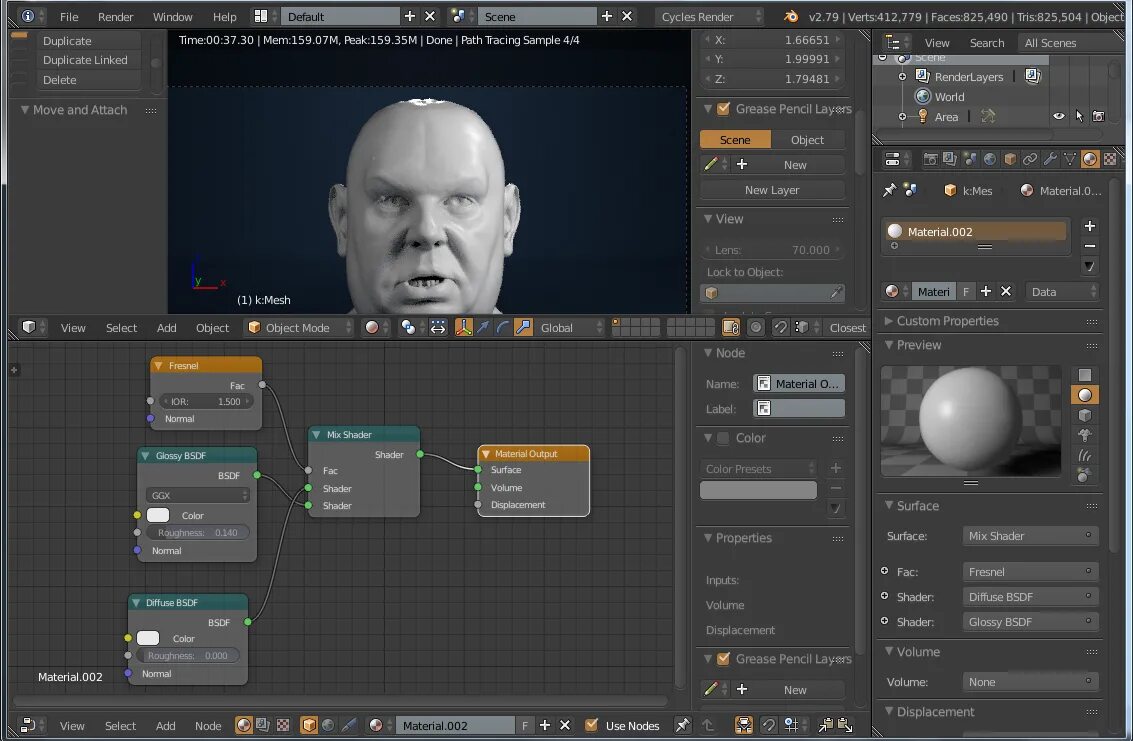Open the mesh Data triangle tab
Screen dimensions: 1133x741
(x=1070, y=159)
